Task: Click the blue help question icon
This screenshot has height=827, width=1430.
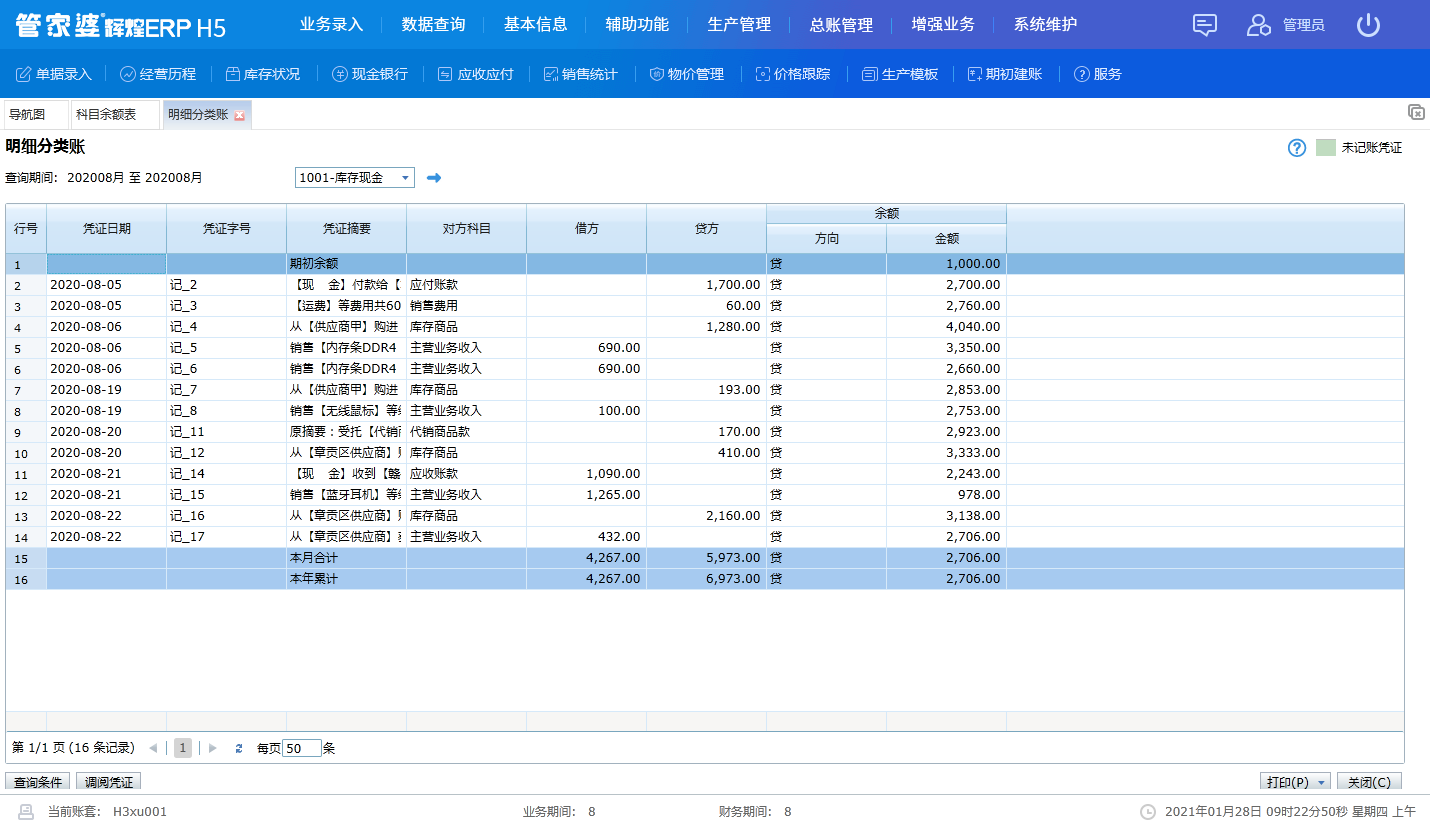Action: [x=1297, y=148]
